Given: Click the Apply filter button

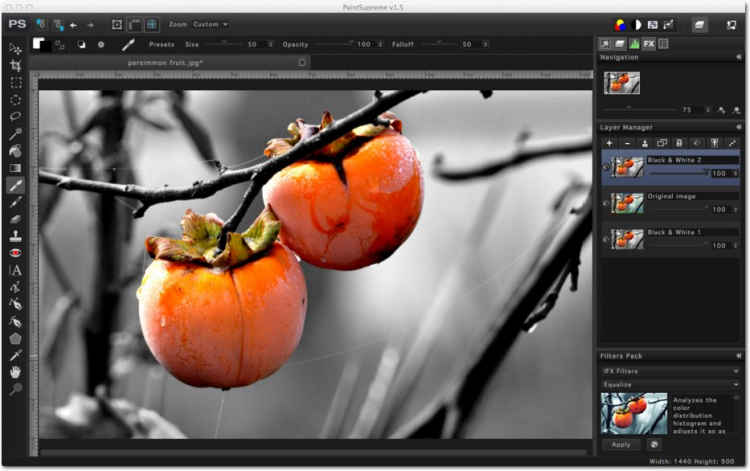Looking at the screenshot, I should pyautogui.click(x=620, y=444).
